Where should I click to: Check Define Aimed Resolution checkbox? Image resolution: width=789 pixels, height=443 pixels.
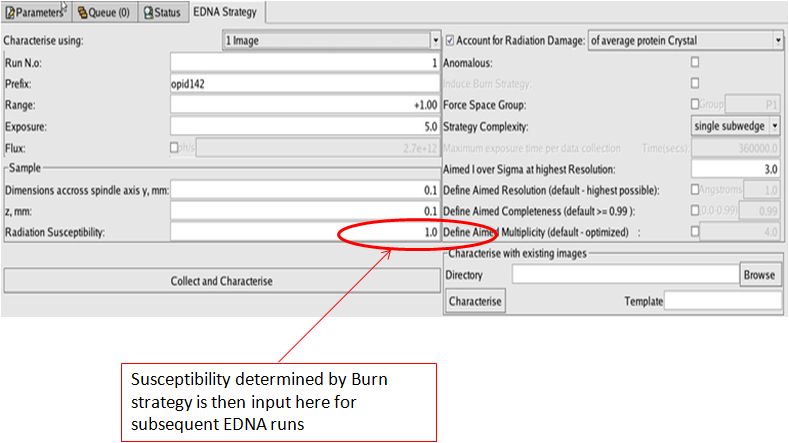click(x=695, y=189)
